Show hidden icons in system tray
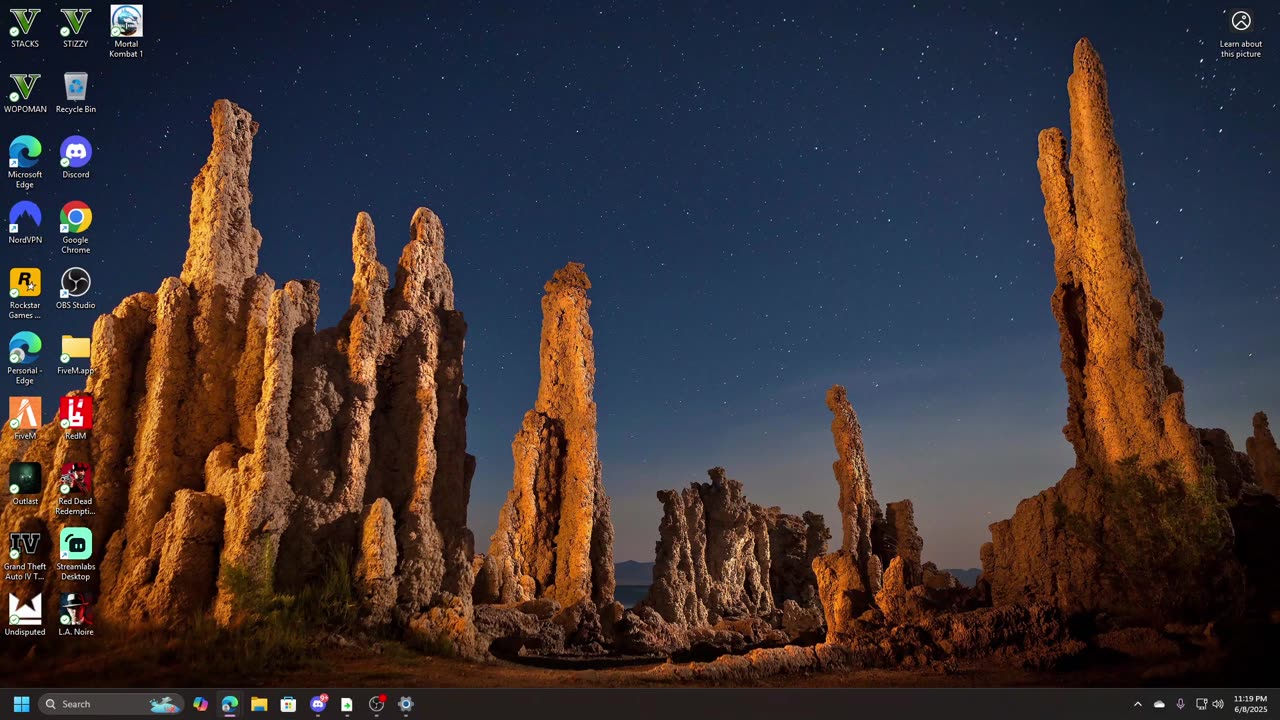 [x=1137, y=704]
